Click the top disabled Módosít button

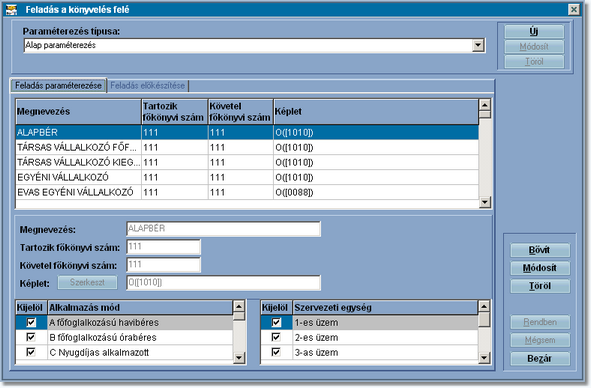tap(534, 47)
